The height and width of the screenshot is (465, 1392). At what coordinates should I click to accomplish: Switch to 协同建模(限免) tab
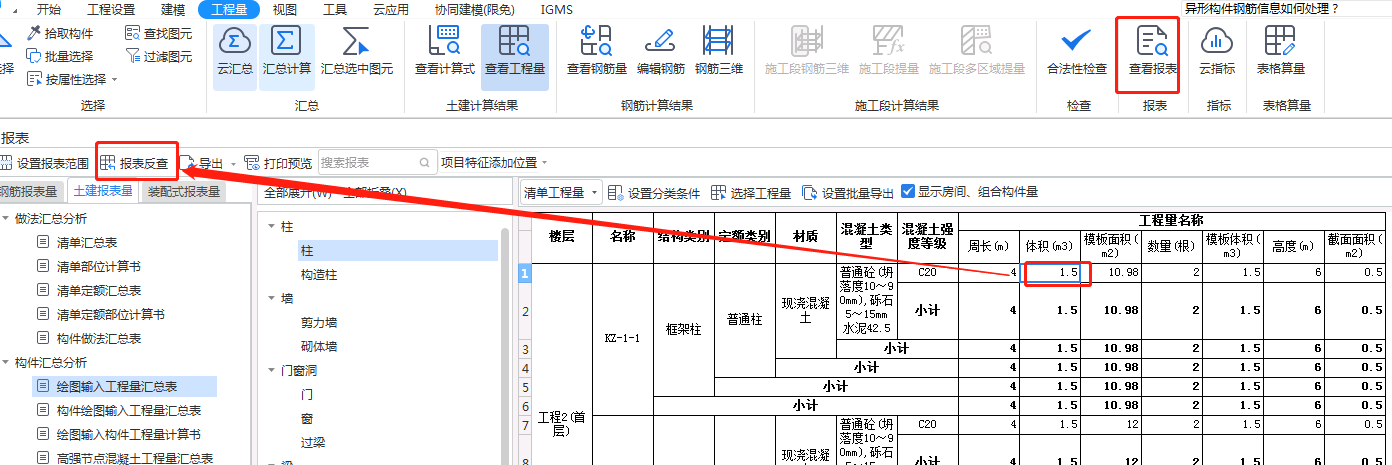[474, 9]
